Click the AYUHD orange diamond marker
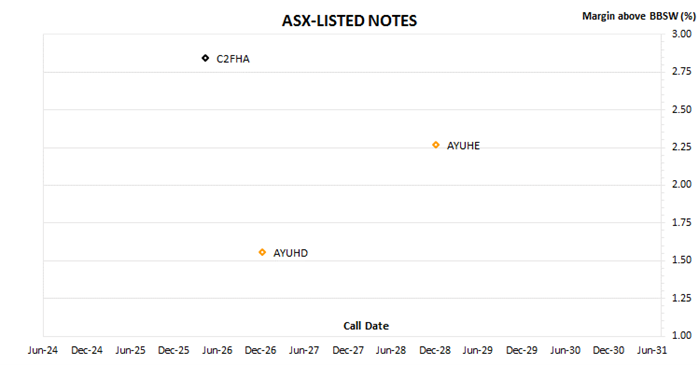 tap(262, 252)
